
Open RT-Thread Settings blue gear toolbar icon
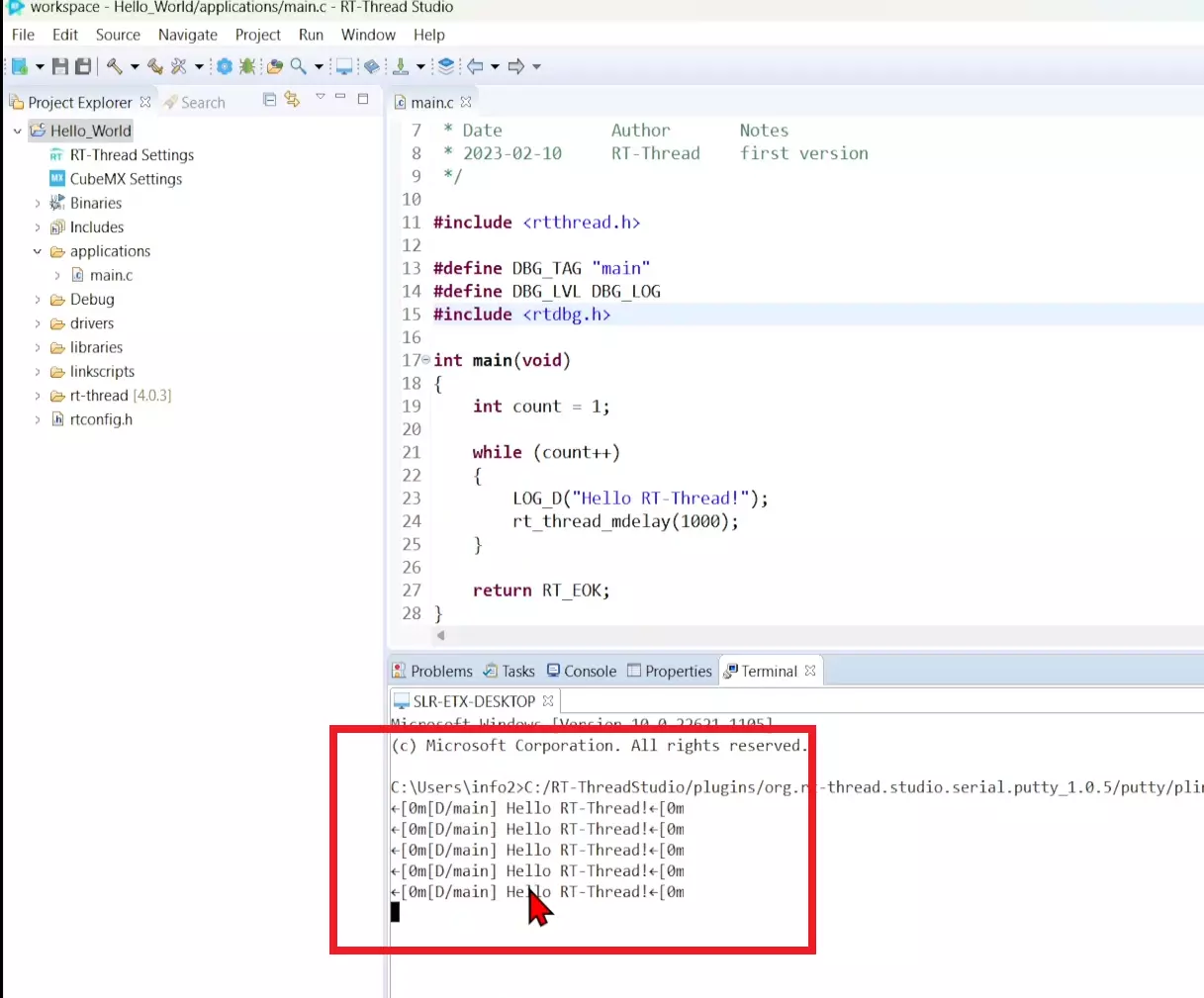pyautogui.click(x=225, y=66)
